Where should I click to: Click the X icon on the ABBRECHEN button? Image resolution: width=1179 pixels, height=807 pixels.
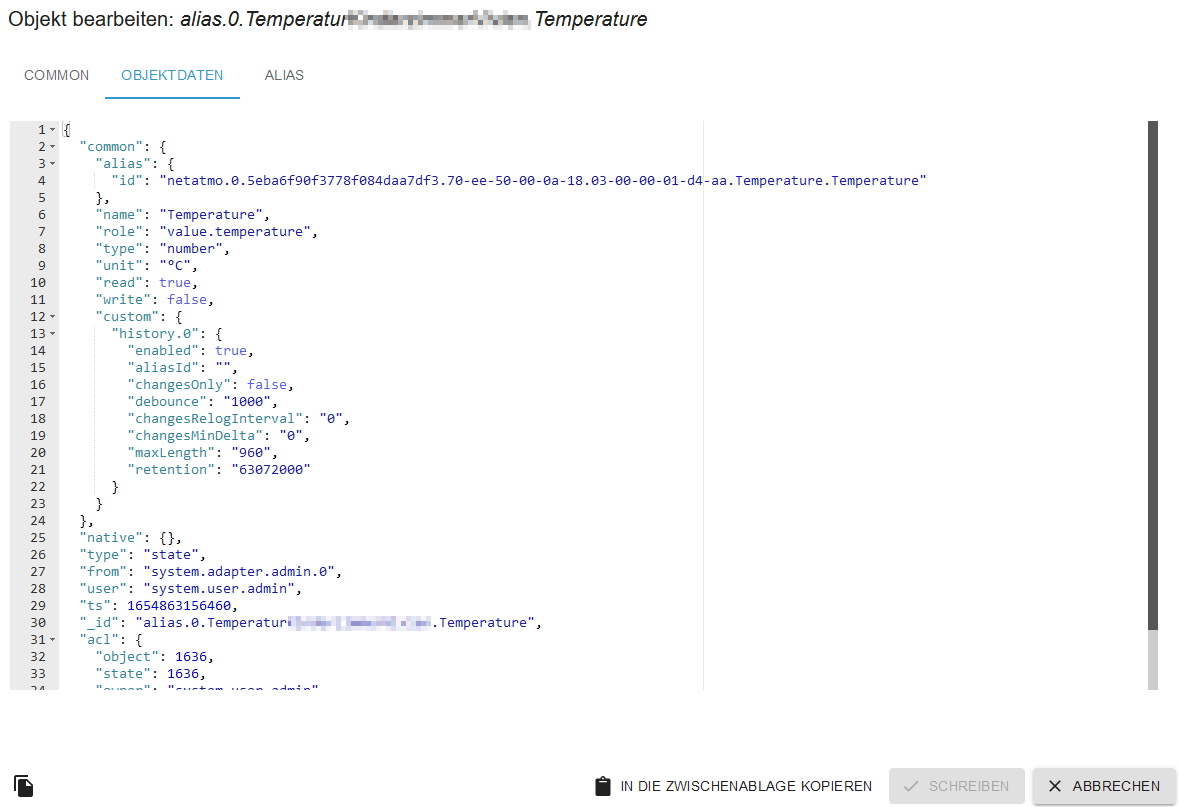click(1055, 786)
